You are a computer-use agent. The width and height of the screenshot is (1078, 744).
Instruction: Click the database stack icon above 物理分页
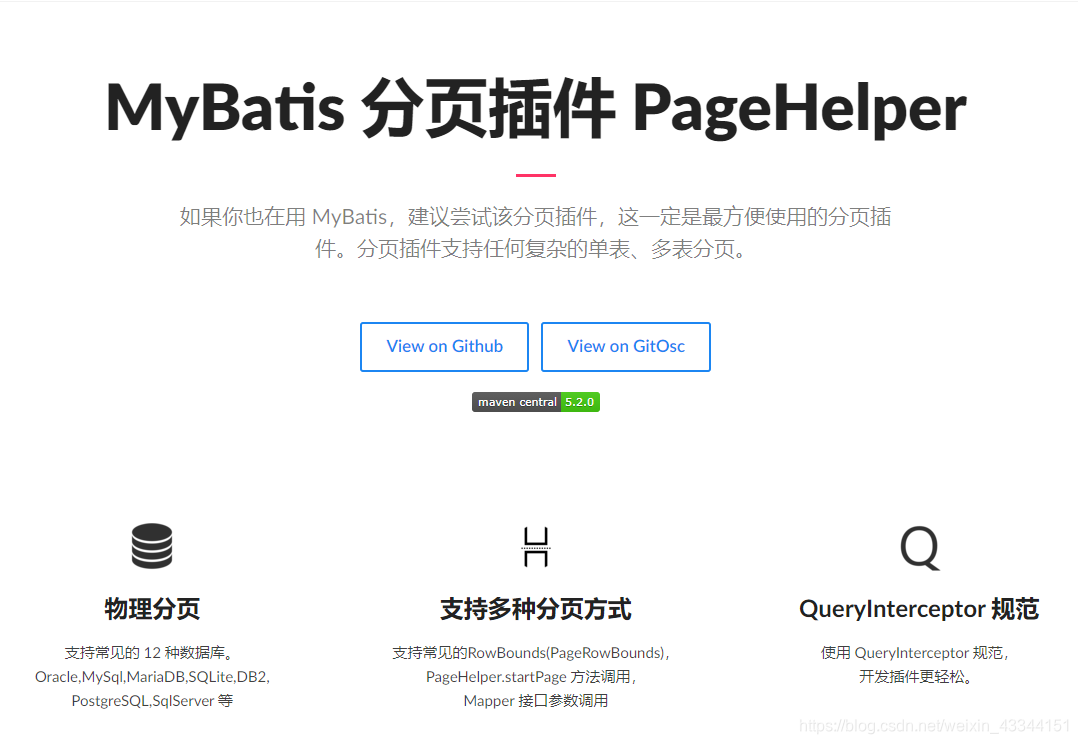pyautogui.click(x=152, y=546)
